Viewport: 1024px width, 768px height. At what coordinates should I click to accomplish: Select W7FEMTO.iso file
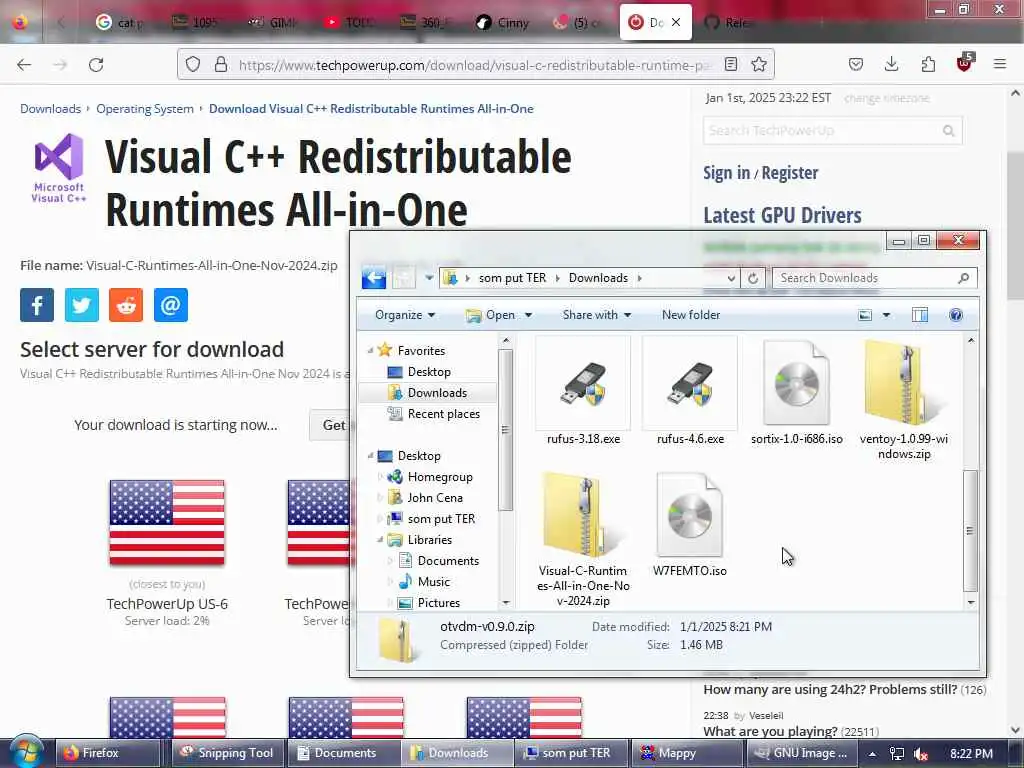coord(690,525)
